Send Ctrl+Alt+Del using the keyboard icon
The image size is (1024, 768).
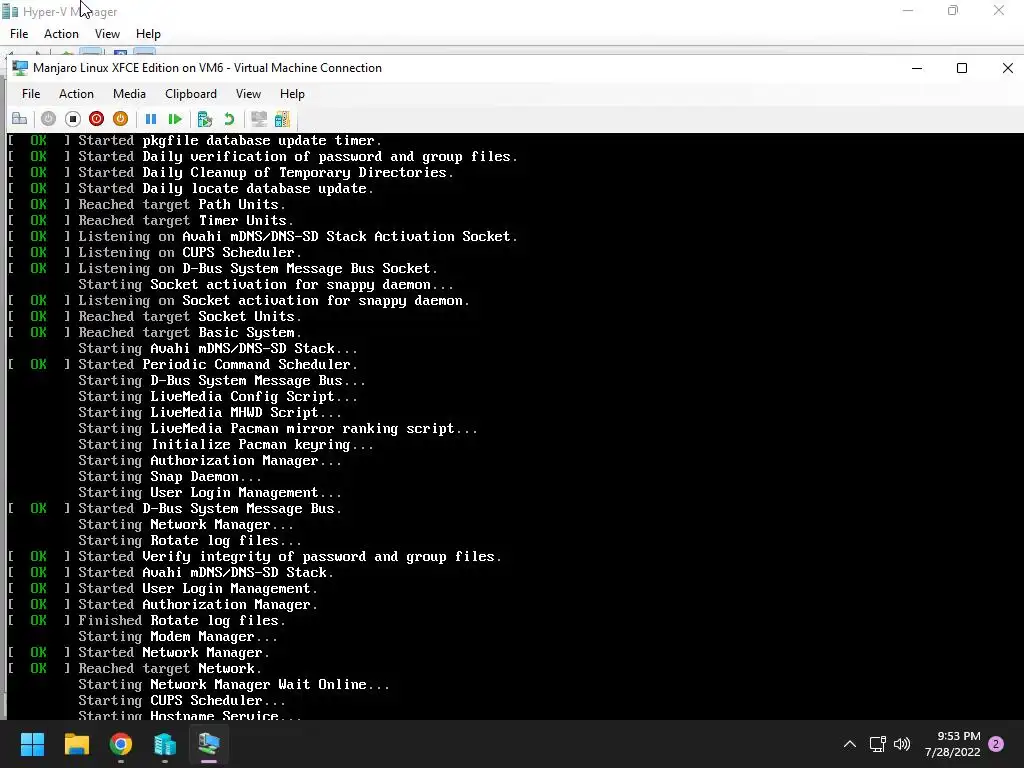pos(20,119)
